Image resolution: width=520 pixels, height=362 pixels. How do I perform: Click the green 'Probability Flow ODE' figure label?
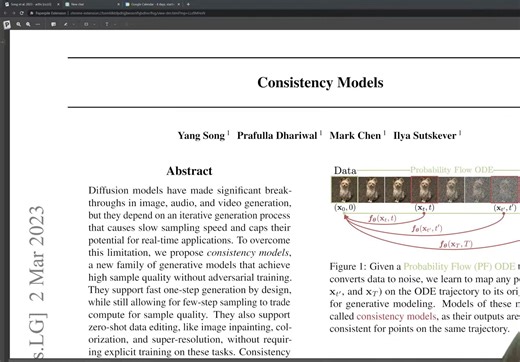point(451,170)
